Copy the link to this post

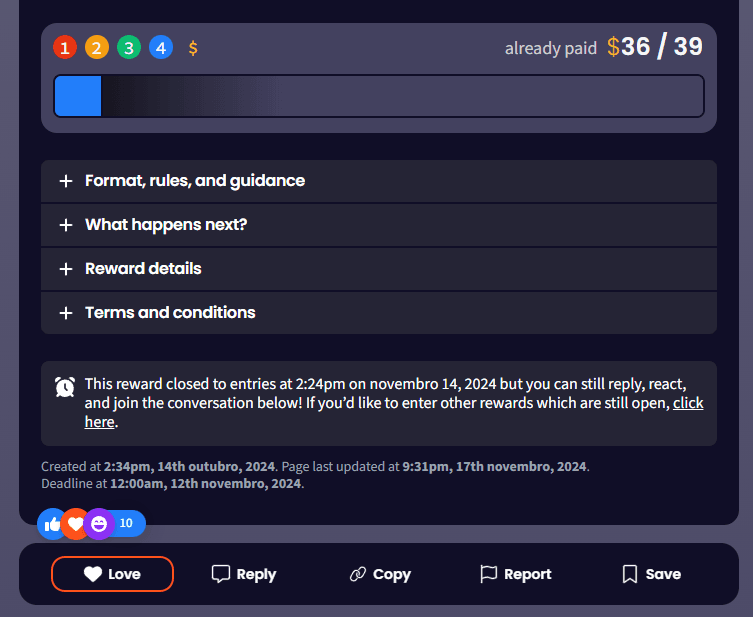[x=380, y=574]
